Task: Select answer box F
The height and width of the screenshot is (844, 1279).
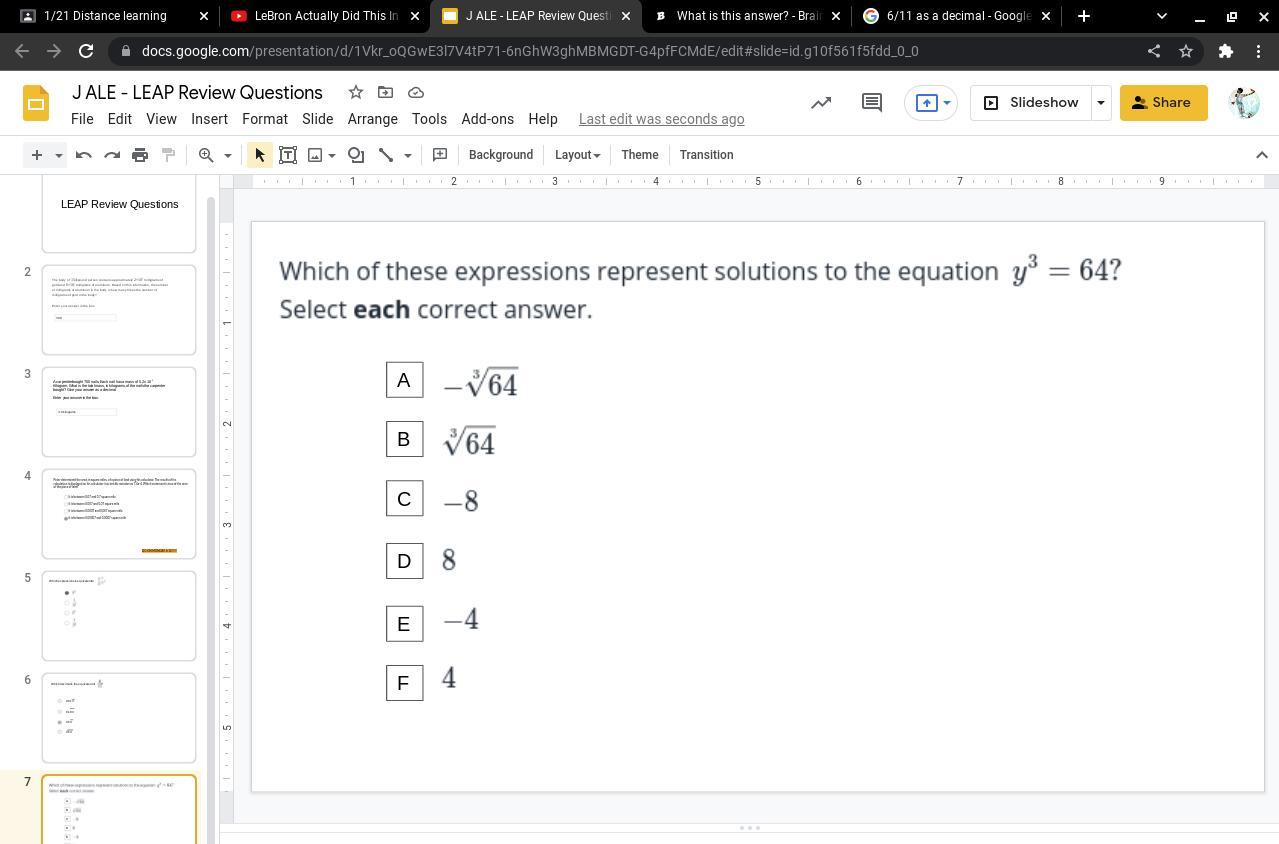Action: (x=404, y=683)
